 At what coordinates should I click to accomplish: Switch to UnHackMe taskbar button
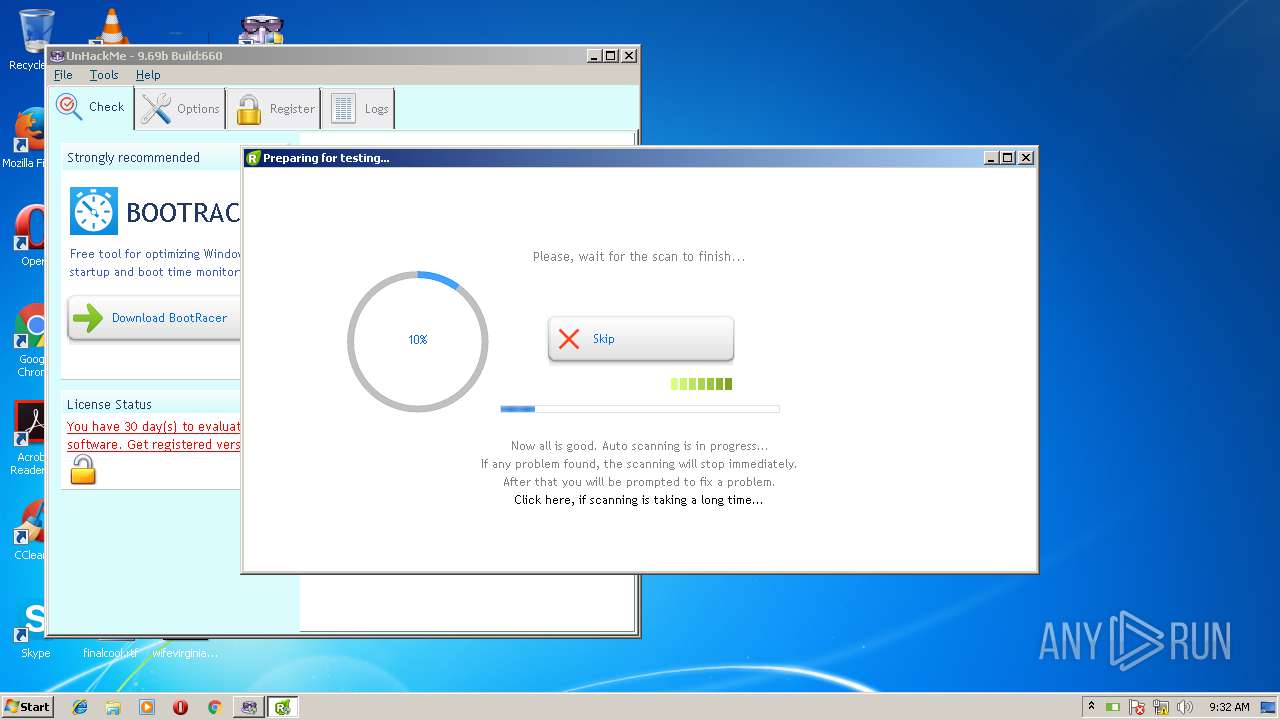tap(249, 707)
